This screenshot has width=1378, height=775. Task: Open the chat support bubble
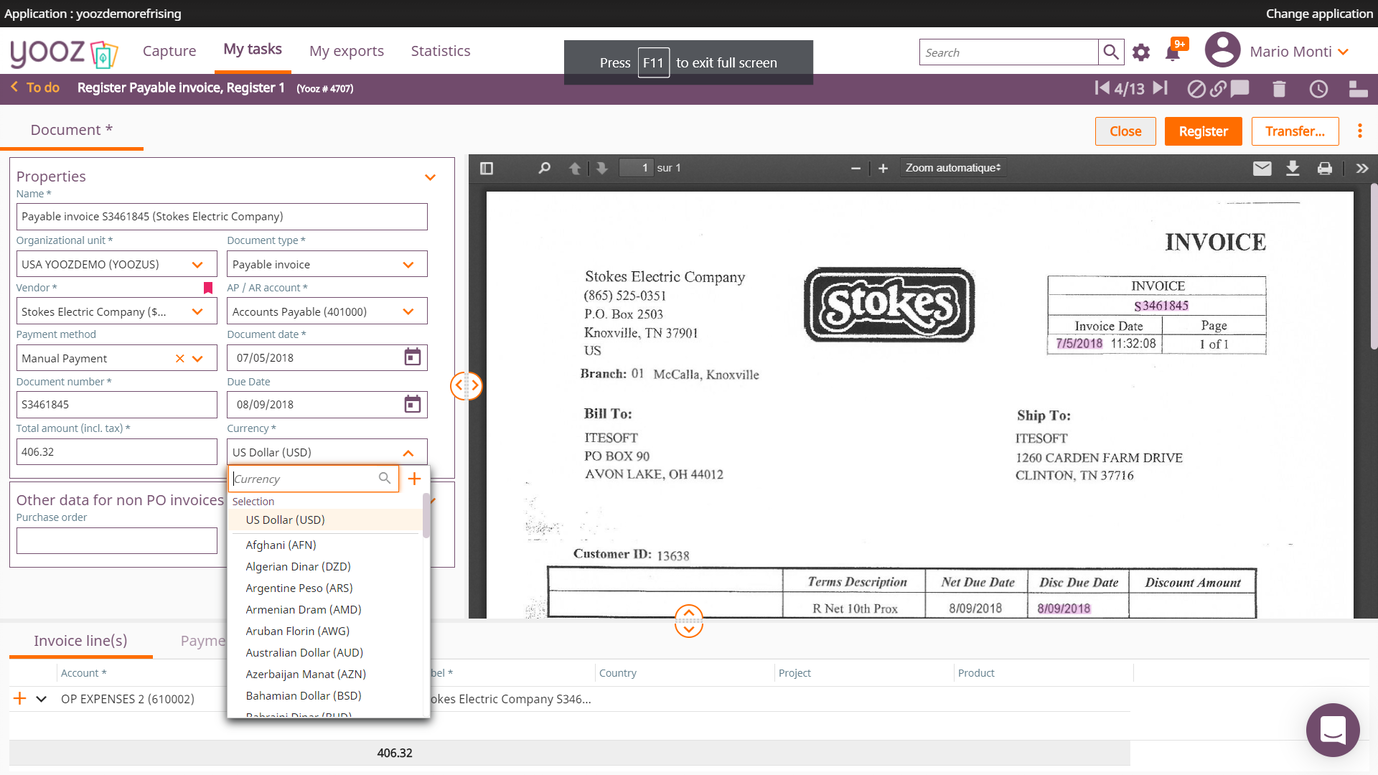(x=1332, y=730)
